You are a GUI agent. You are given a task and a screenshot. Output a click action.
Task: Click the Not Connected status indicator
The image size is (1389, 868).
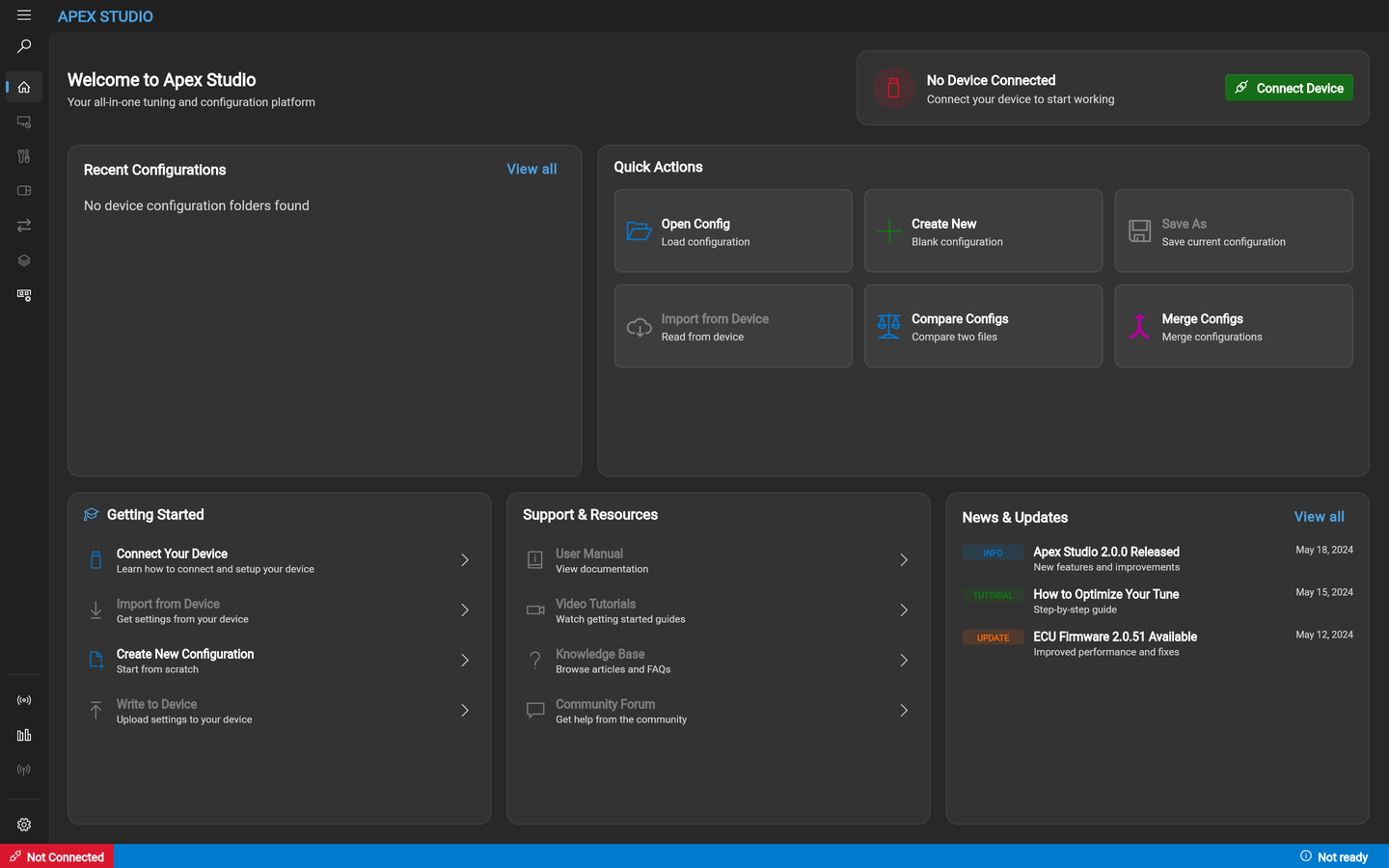(57, 856)
